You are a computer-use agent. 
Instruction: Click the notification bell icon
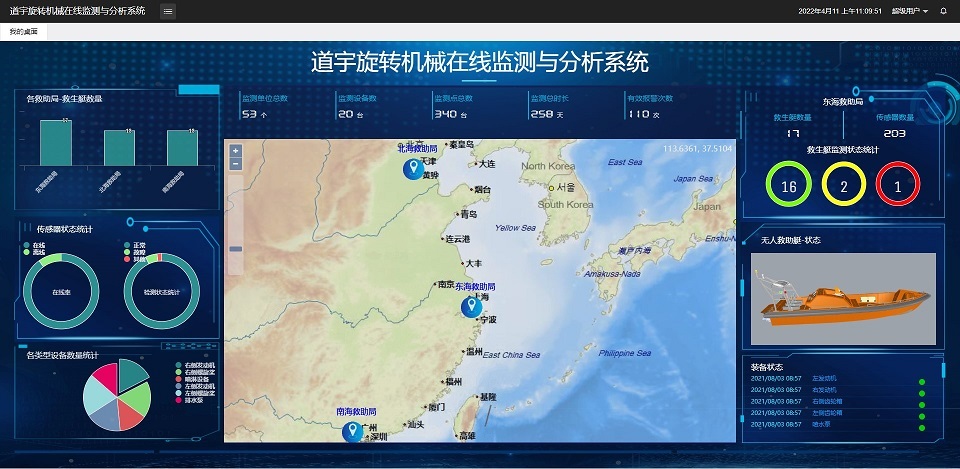tap(943, 11)
